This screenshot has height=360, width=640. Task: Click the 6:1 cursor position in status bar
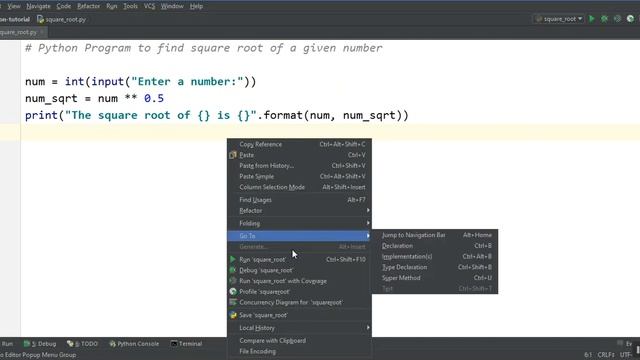(588, 355)
